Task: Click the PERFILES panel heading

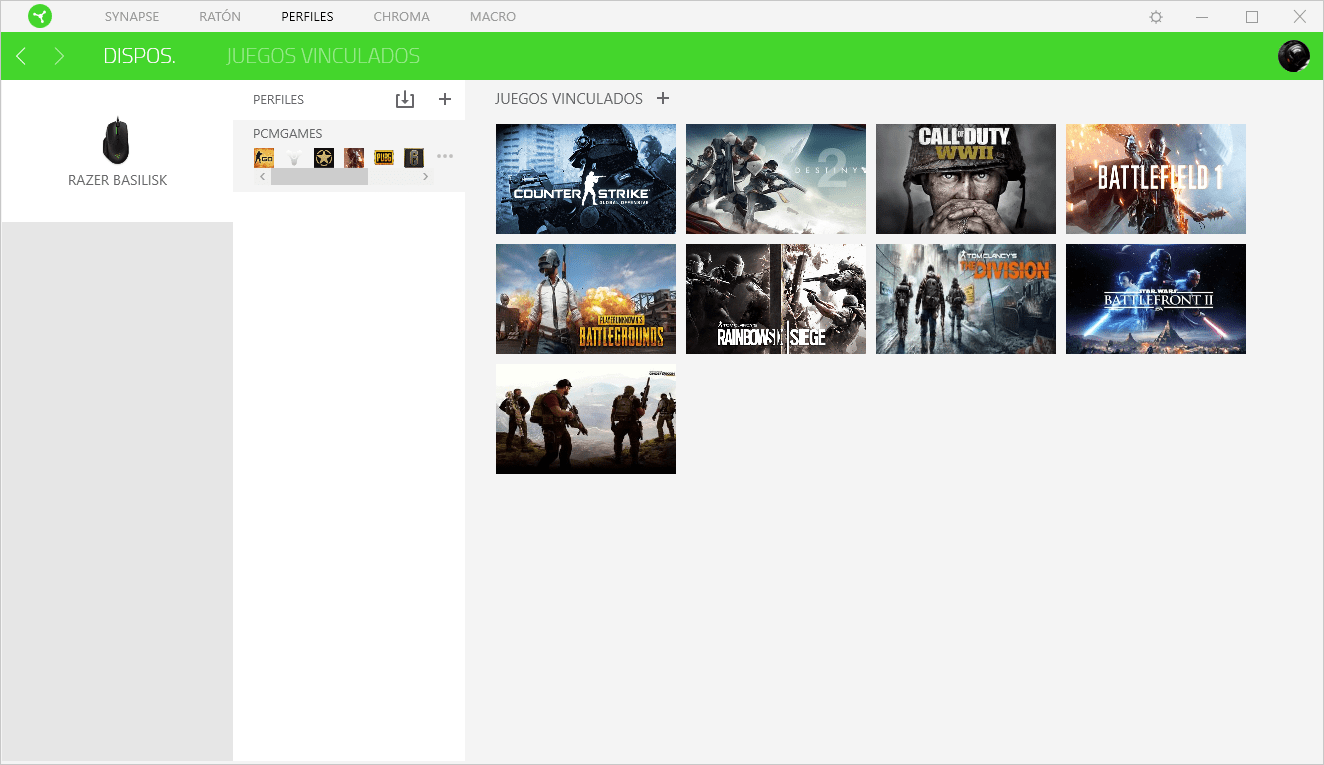Action: (278, 100)
